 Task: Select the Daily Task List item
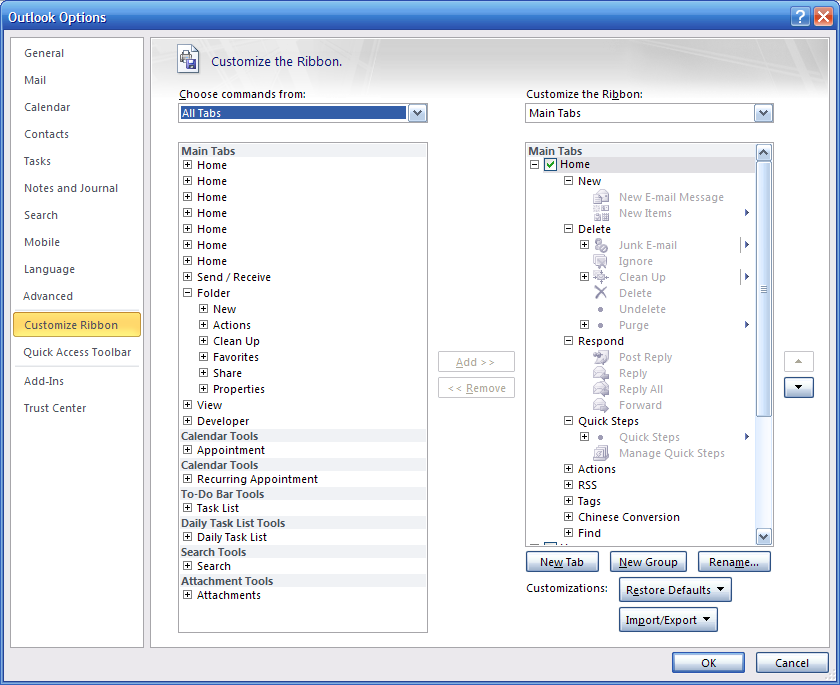tap(232, 537)
